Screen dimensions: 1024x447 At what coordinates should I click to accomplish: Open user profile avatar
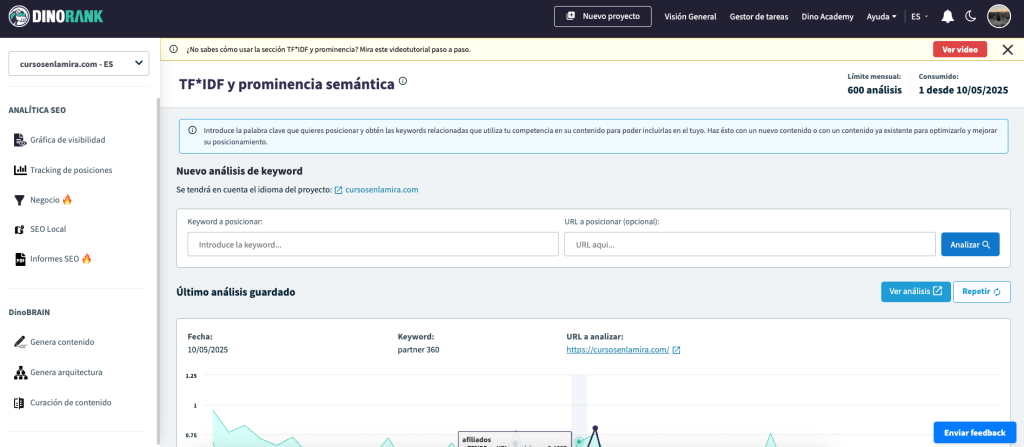coord(998,16)
